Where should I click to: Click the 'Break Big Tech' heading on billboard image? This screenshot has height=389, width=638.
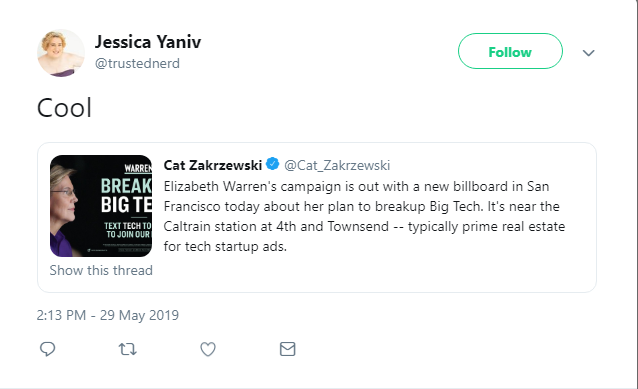click(x=126, y=195)
